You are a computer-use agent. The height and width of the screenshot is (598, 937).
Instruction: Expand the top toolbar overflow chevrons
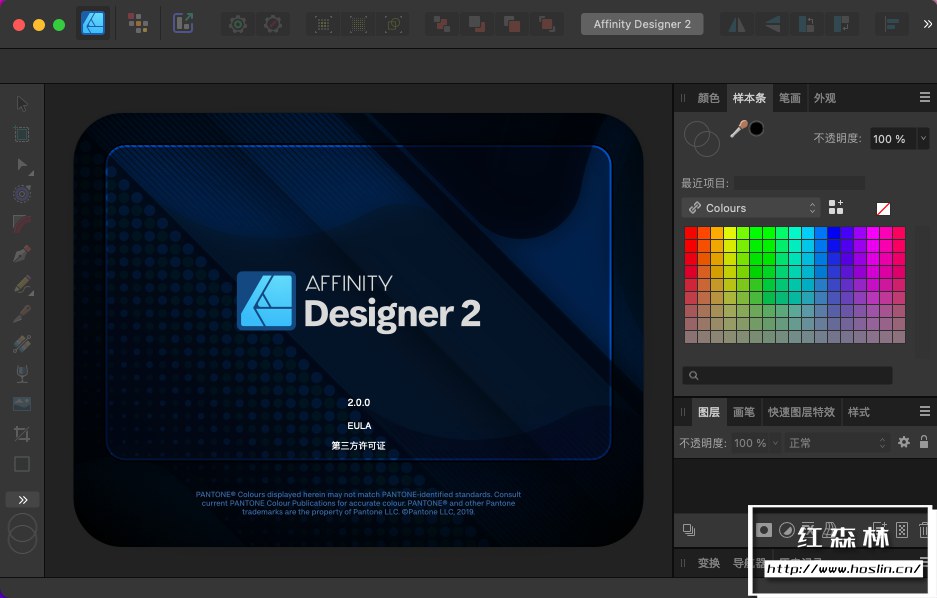(x=927, y=24)
